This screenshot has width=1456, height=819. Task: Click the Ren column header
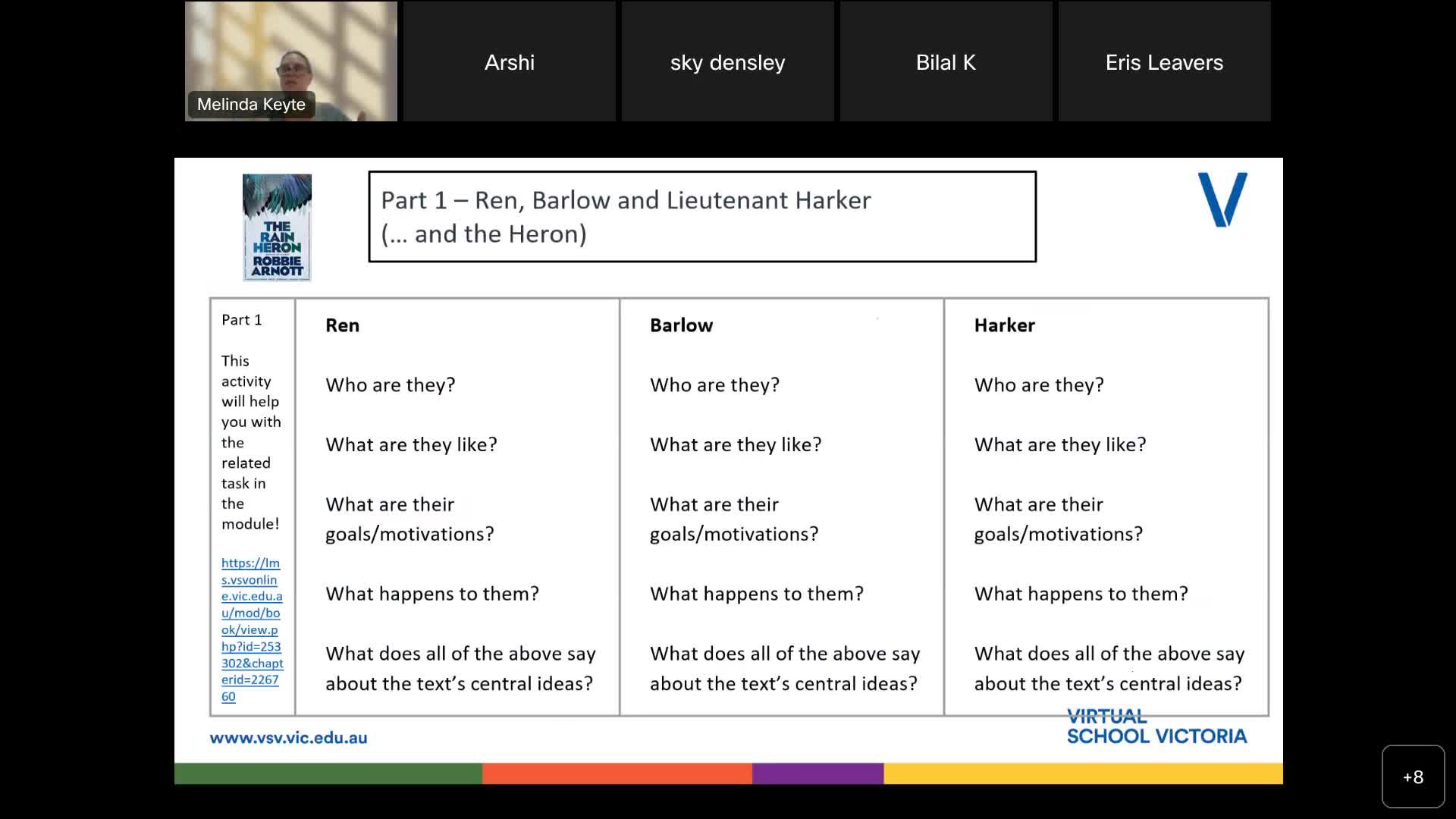(342, 325)
